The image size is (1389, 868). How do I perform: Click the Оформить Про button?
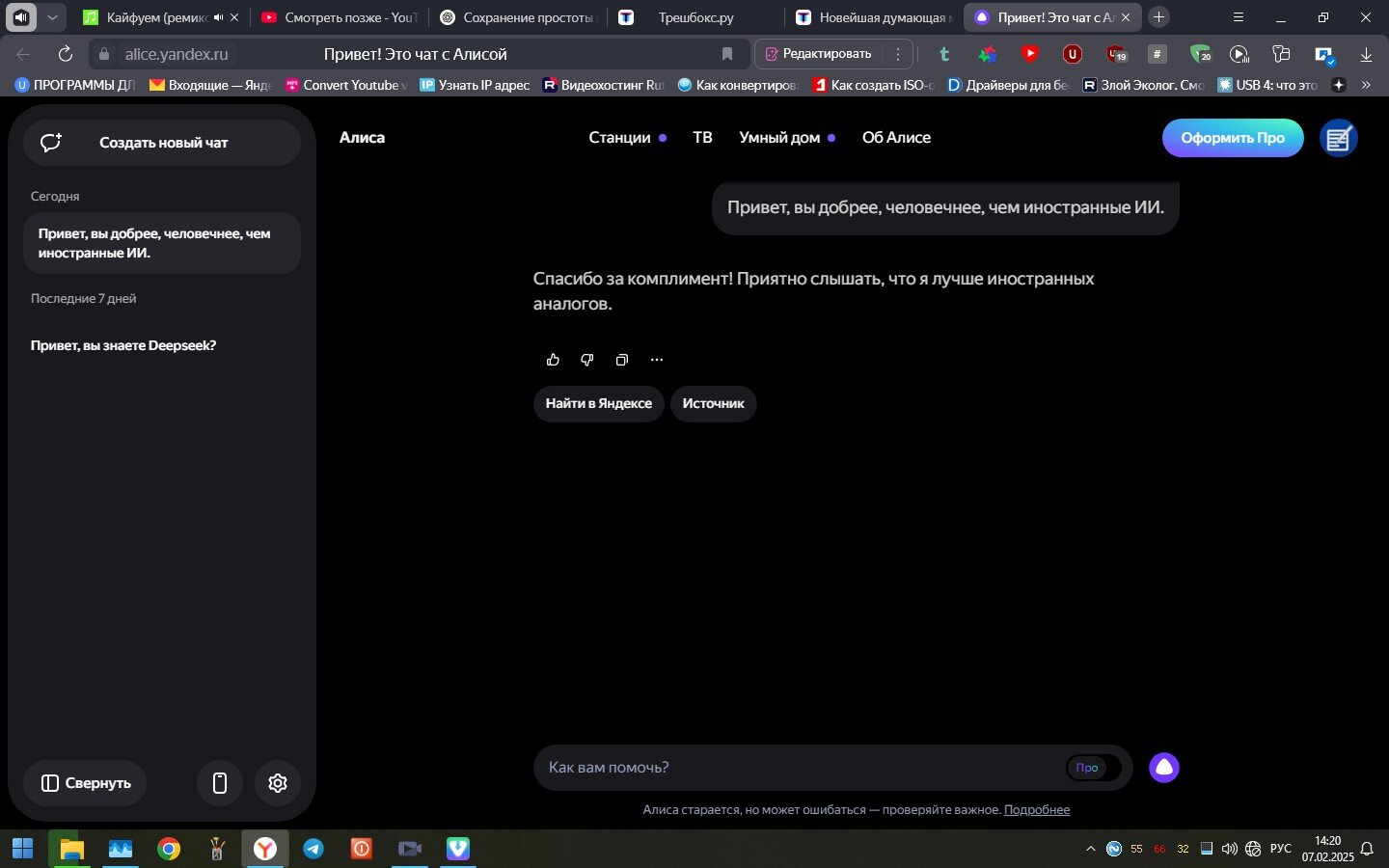point(1233,138)
